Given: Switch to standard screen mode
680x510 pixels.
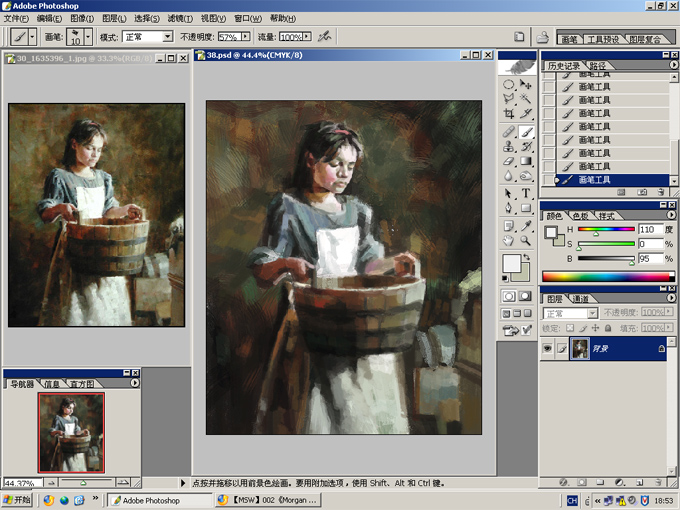Looking at the screenshot, I should [x=507, y=313].
